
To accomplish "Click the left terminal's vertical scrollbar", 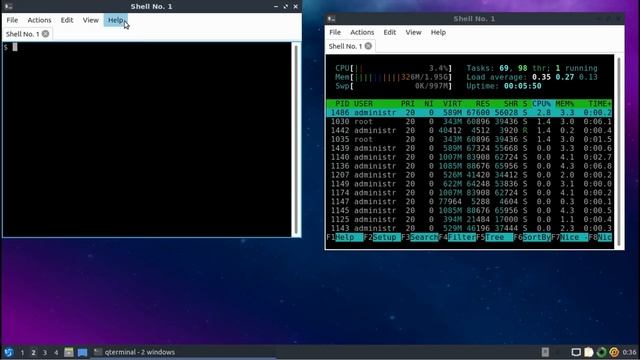I will pyautogui.click(x=296, y=139).
